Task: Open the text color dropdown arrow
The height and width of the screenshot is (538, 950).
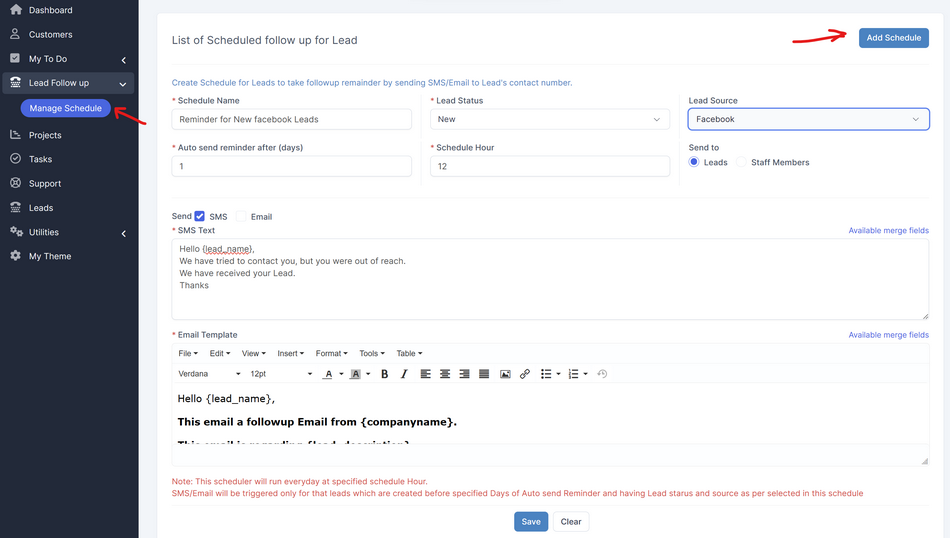Action: pyautogui.click(x=342, y=374)
